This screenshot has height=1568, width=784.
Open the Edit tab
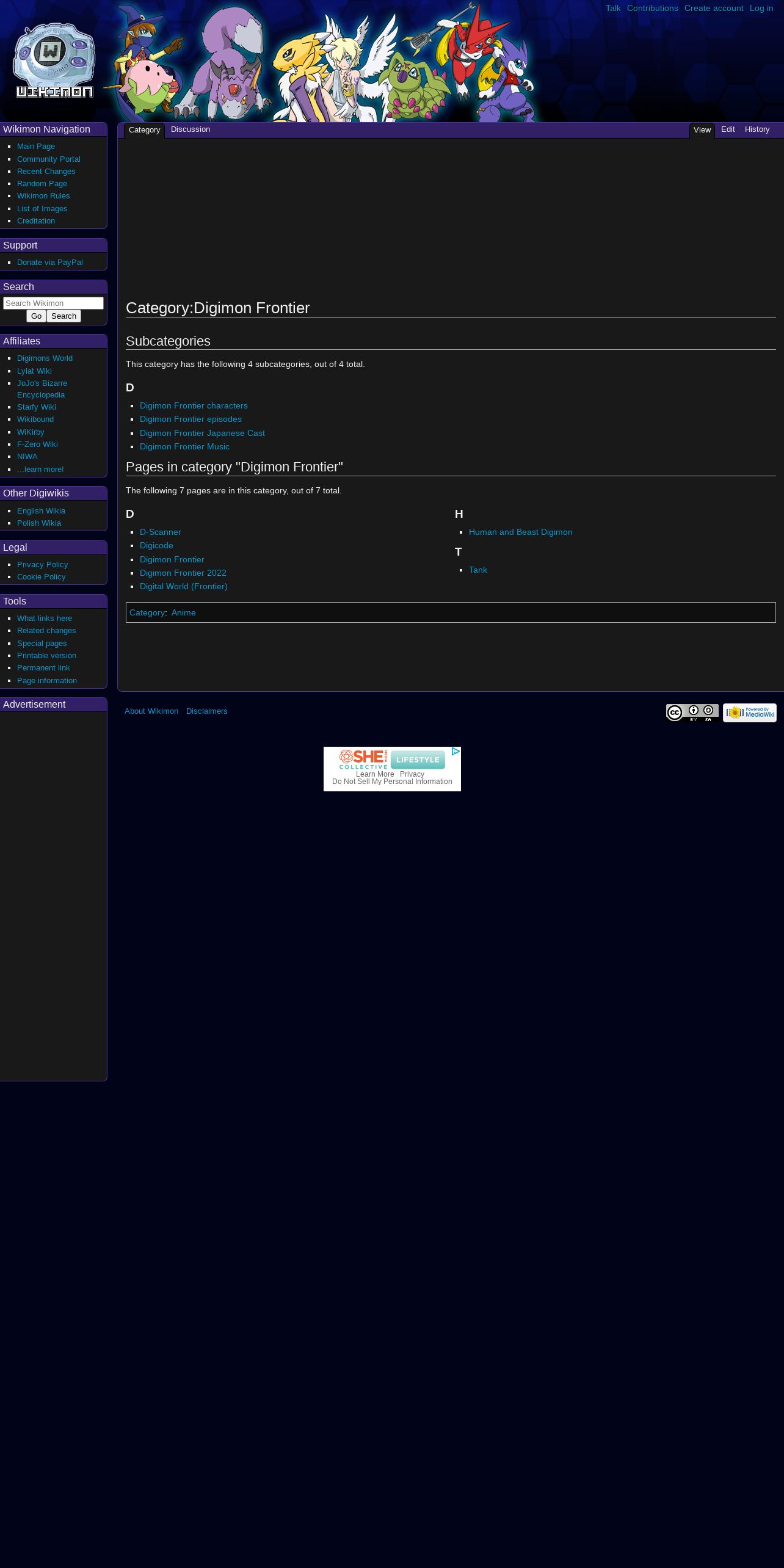[x=728, y=129]
